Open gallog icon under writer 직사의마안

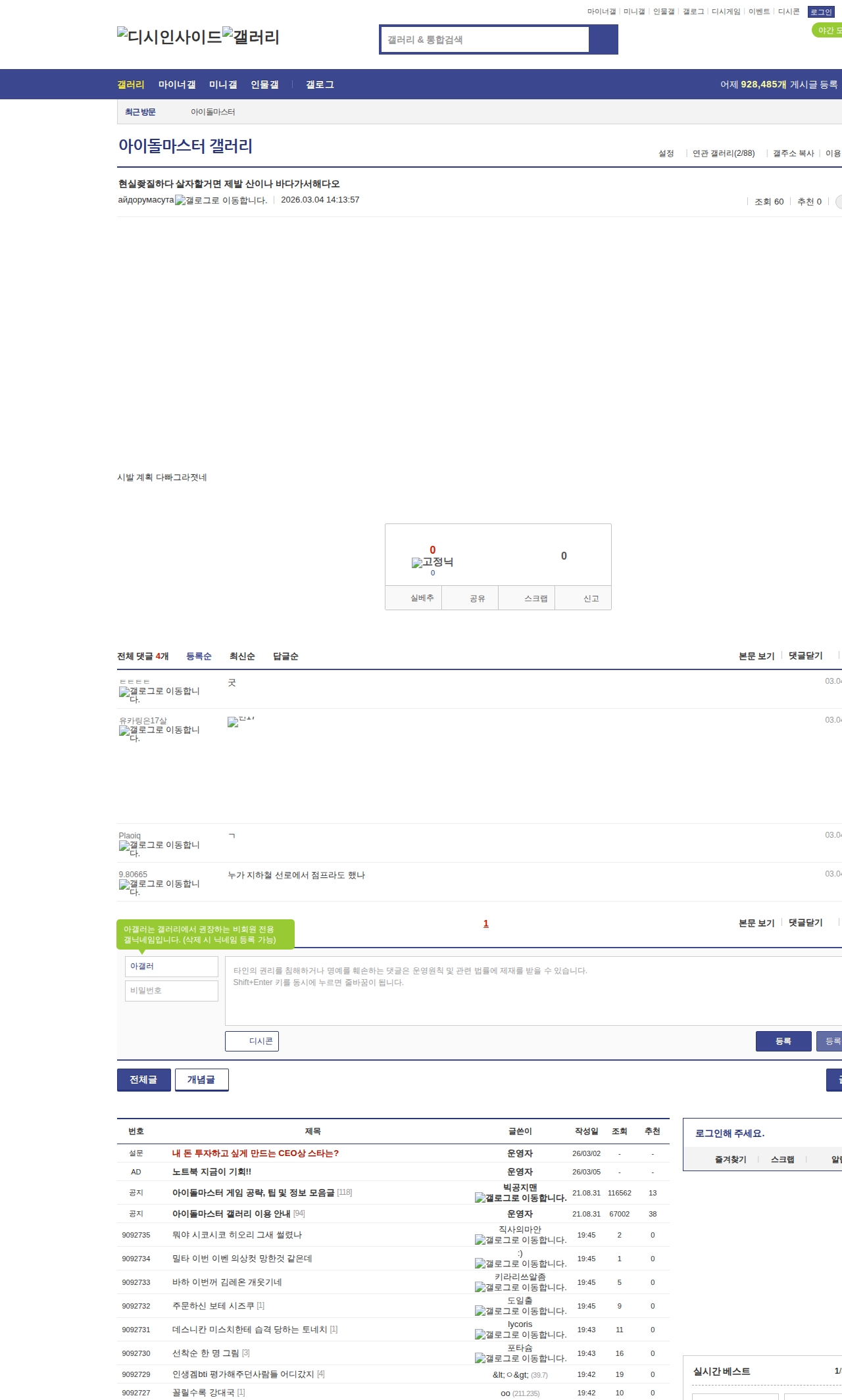coord(521,1240)
